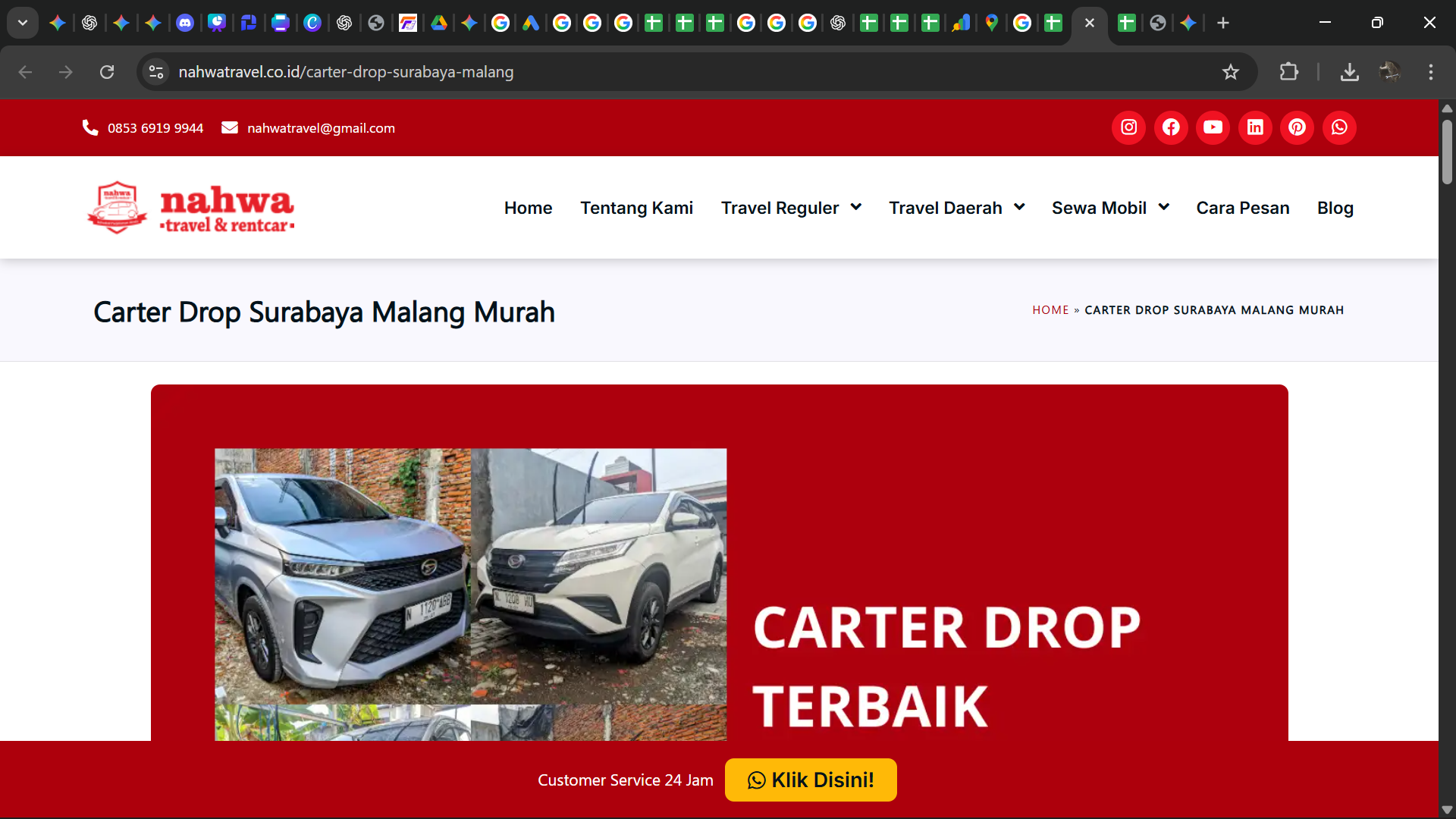1456x819 pixels.
Task: Open the HOME breadcrumb link
Action: tap(1050, 309)
